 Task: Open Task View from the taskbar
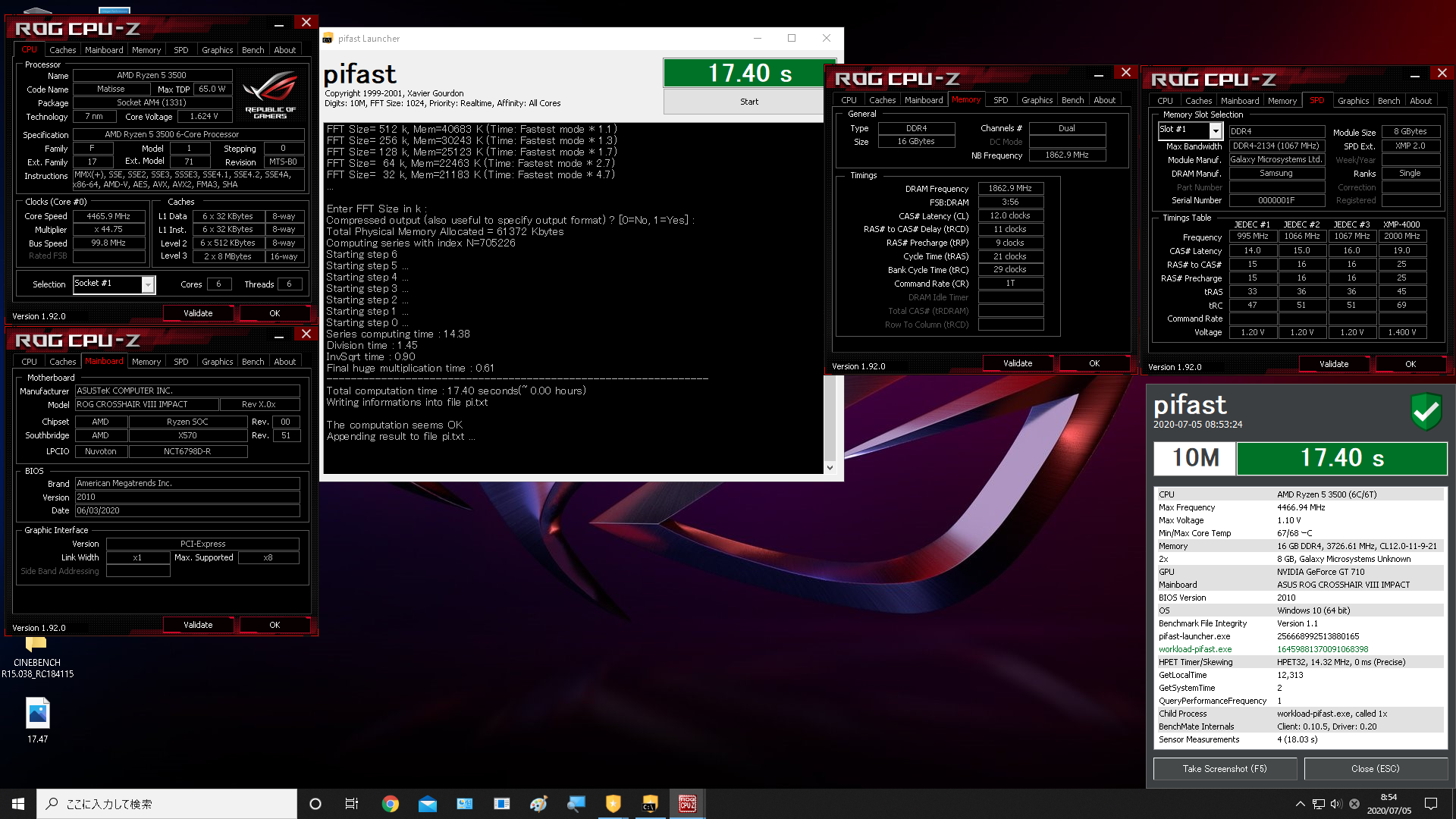352,804
